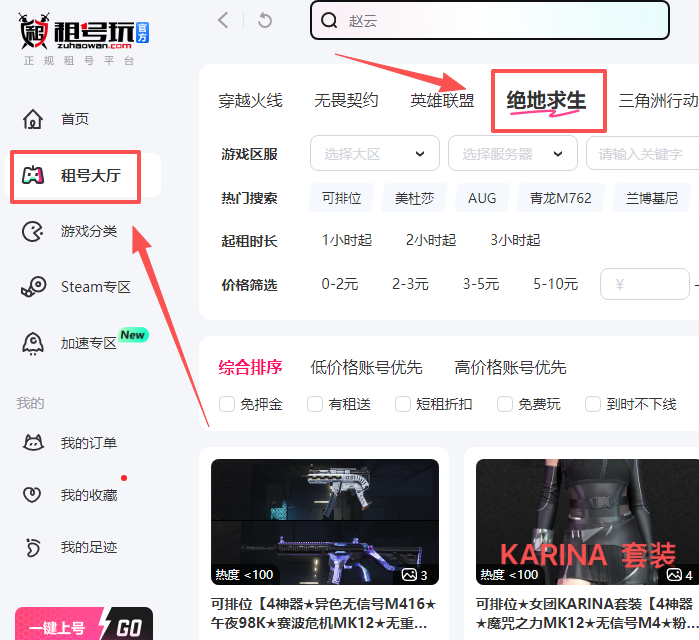
Task: Enable 短租折扣 checkbox
Action: [x=403, y=404]
